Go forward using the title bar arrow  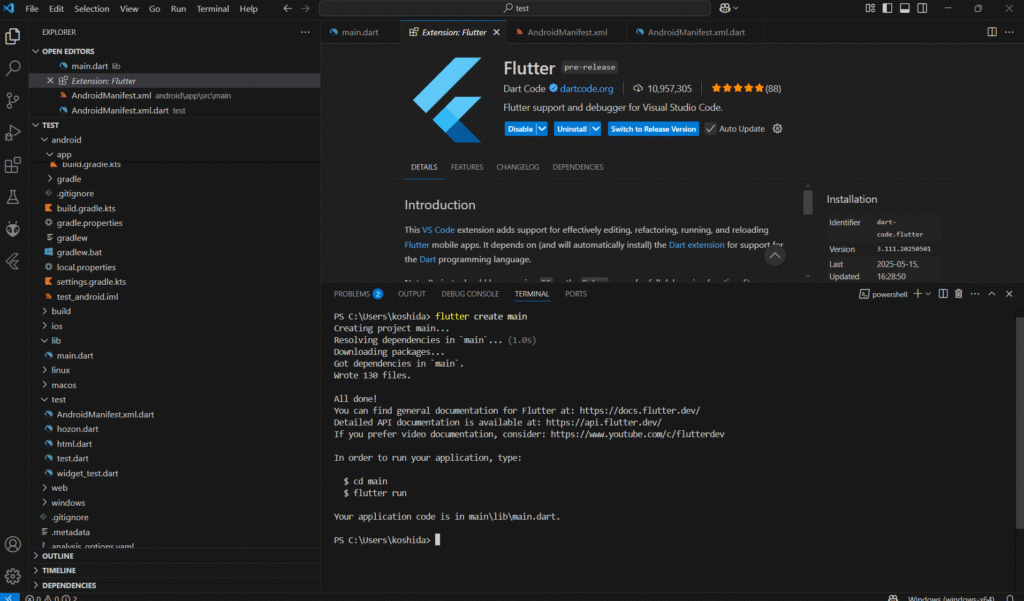(x=305, y=8)
